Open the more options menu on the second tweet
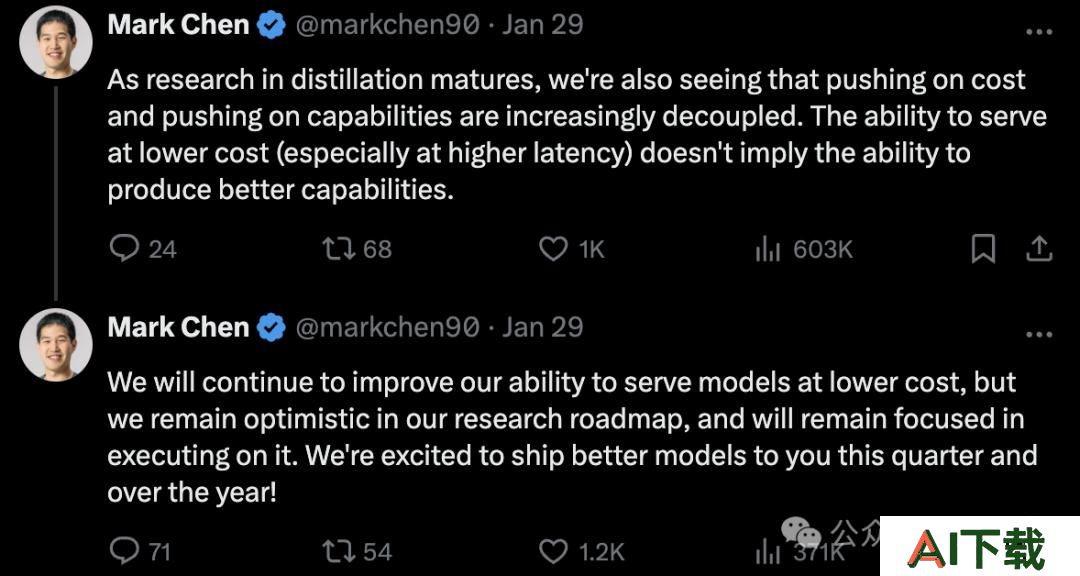Image resolution: width=1080 pixels, height=576 pixels. (1039, 335)
